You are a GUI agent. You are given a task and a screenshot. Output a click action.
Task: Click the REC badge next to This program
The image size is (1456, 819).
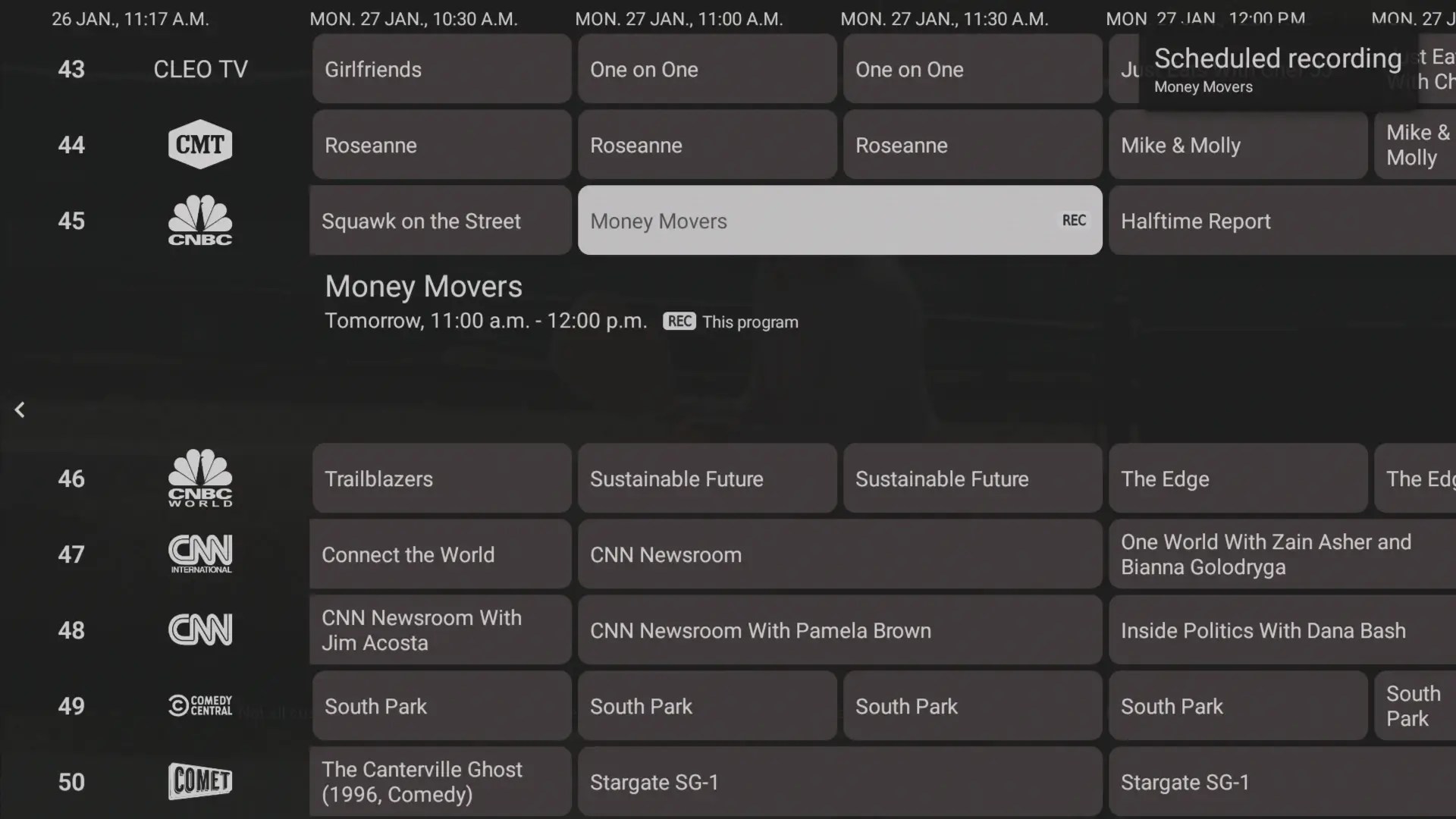(x=679, y=322)
